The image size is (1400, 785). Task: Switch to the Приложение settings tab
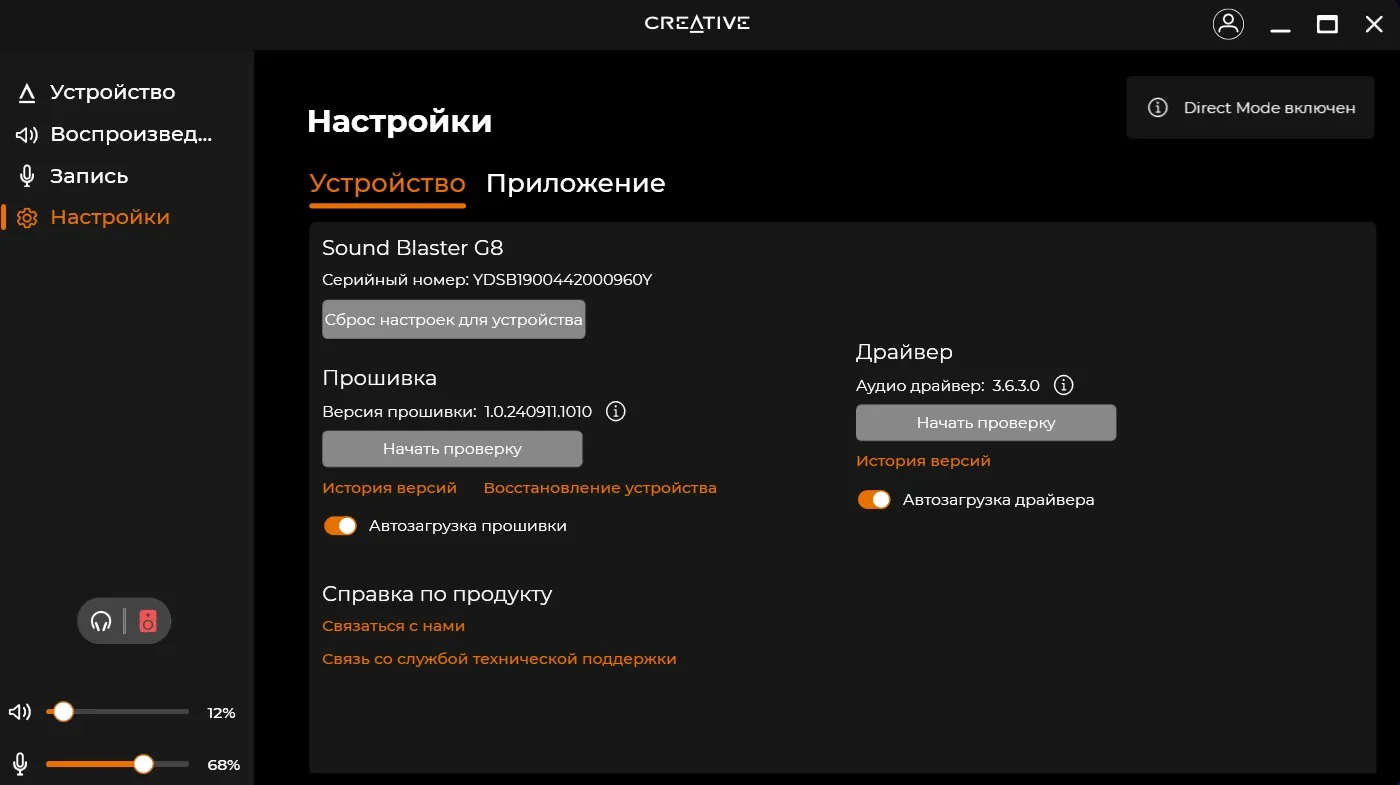click(575, 184)
